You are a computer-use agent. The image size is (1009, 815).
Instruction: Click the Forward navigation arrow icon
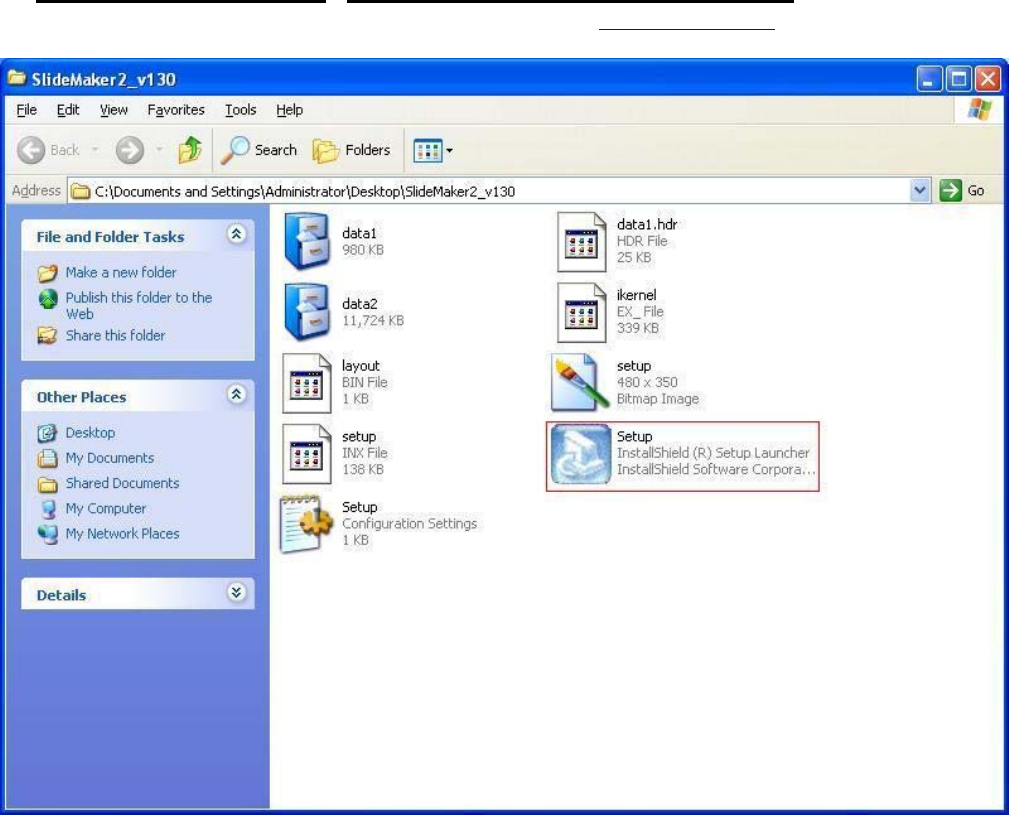129,151
